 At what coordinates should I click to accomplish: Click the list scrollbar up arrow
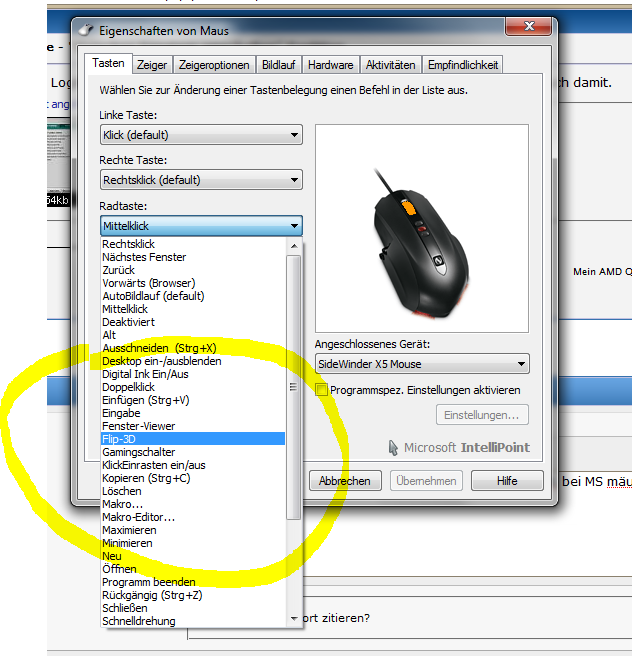pos(294,246)
